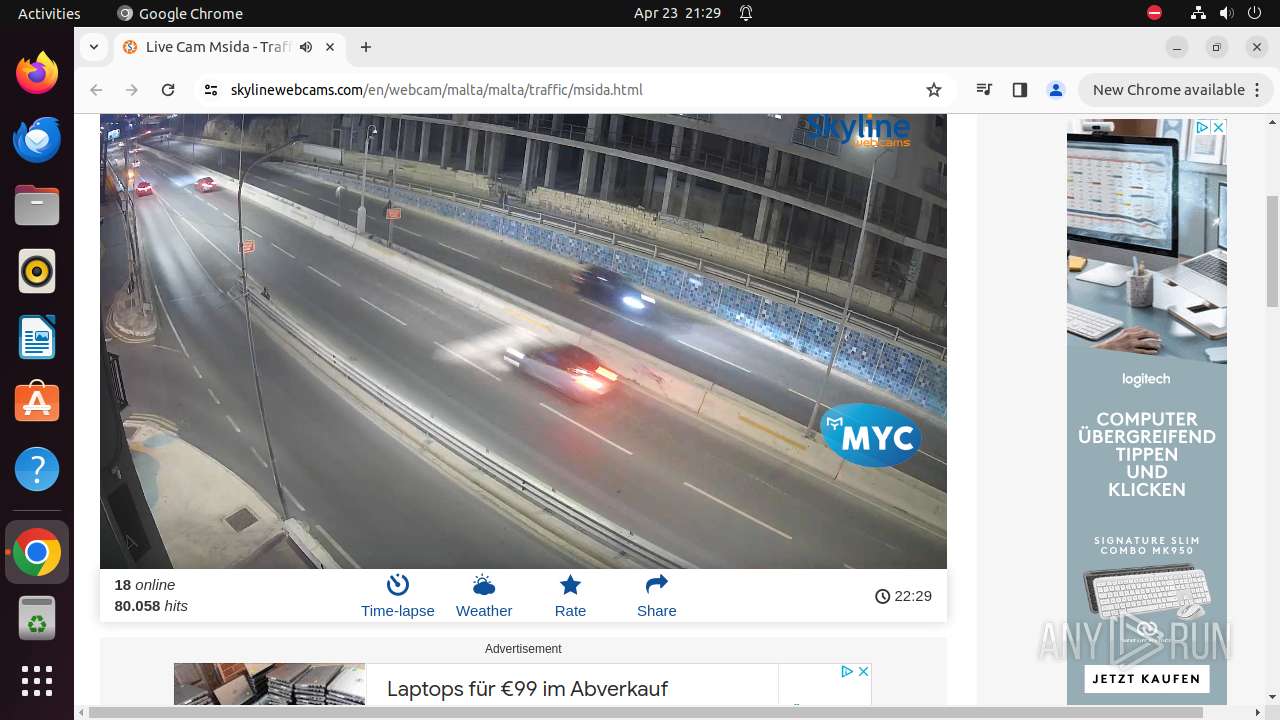Open the clock and calendar Apr 23 21:29

pyautogui.click(x=677, y=13)
